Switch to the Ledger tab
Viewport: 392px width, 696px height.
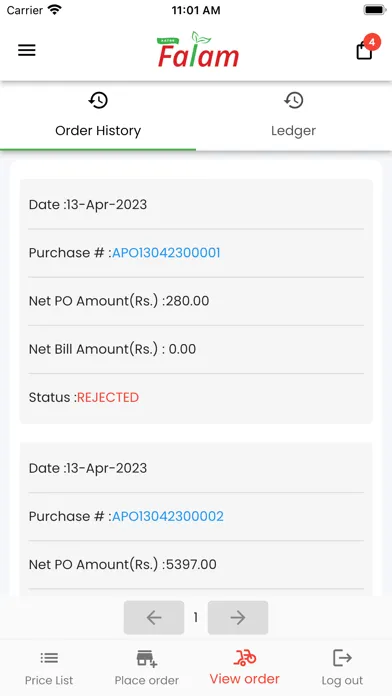click(293, 115)
